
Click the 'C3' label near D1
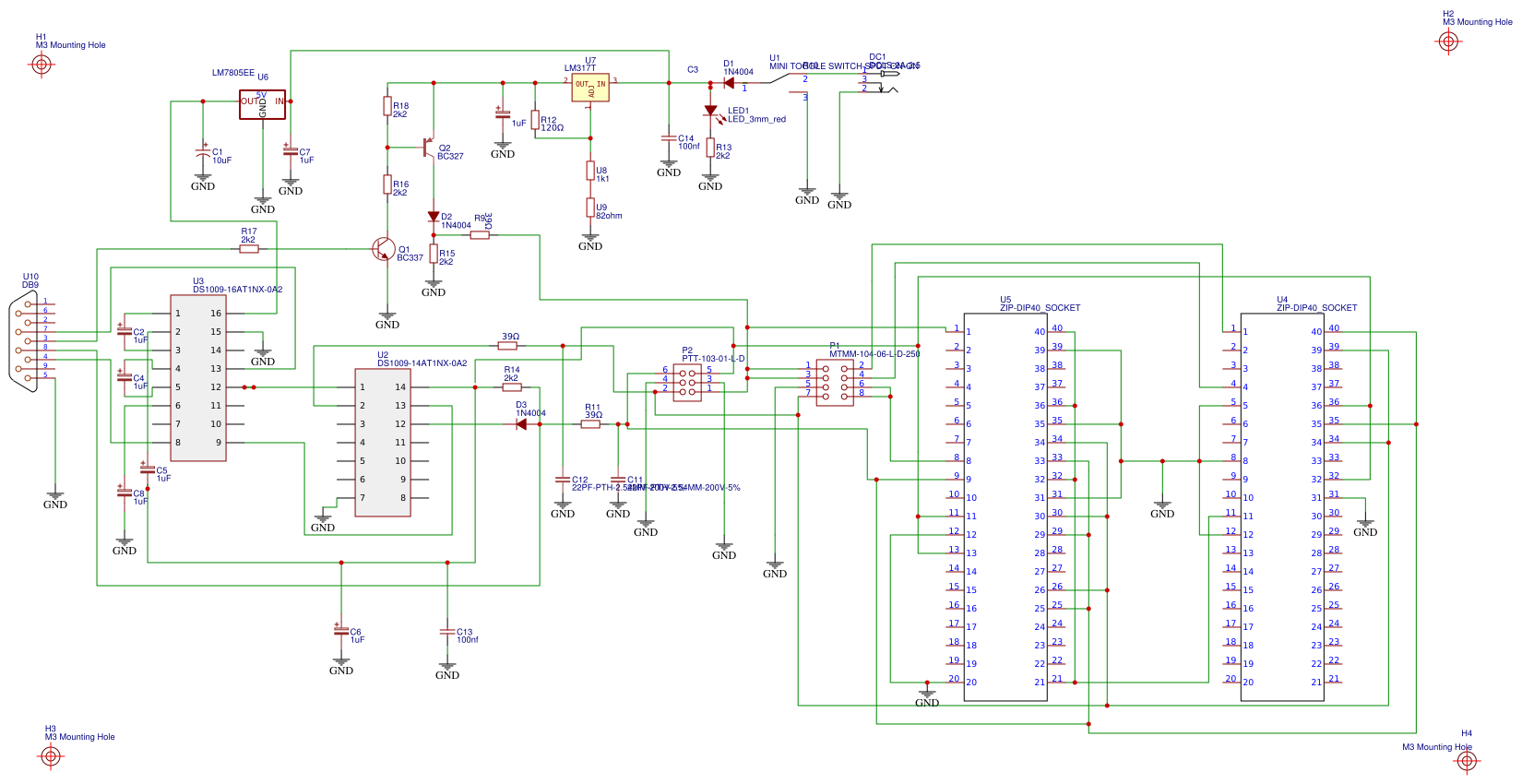pyautogui.click(x=693, y=70)
